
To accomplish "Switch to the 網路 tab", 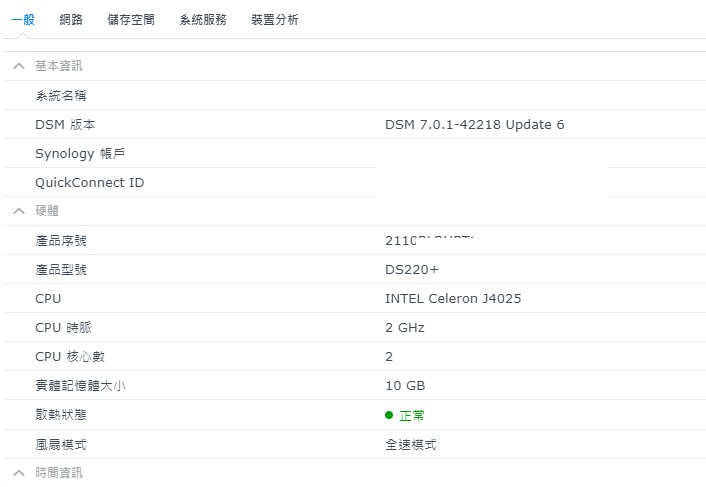I will (x=71, y=19).
